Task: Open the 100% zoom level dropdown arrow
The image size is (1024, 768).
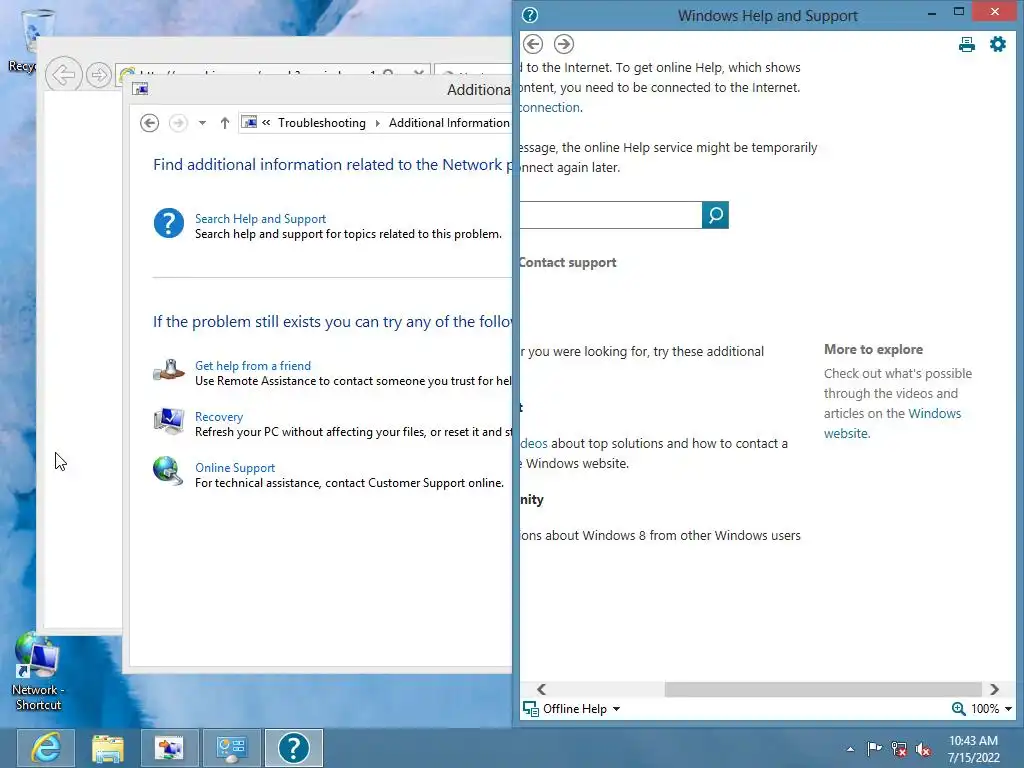Action: coord(1008,709)
